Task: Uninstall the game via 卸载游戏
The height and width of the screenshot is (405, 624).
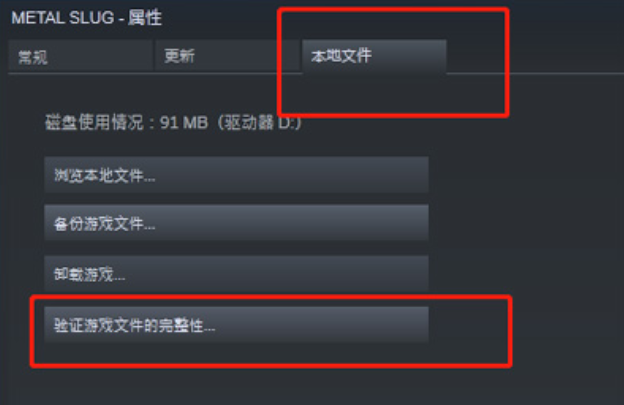Action: click(236, 274)
